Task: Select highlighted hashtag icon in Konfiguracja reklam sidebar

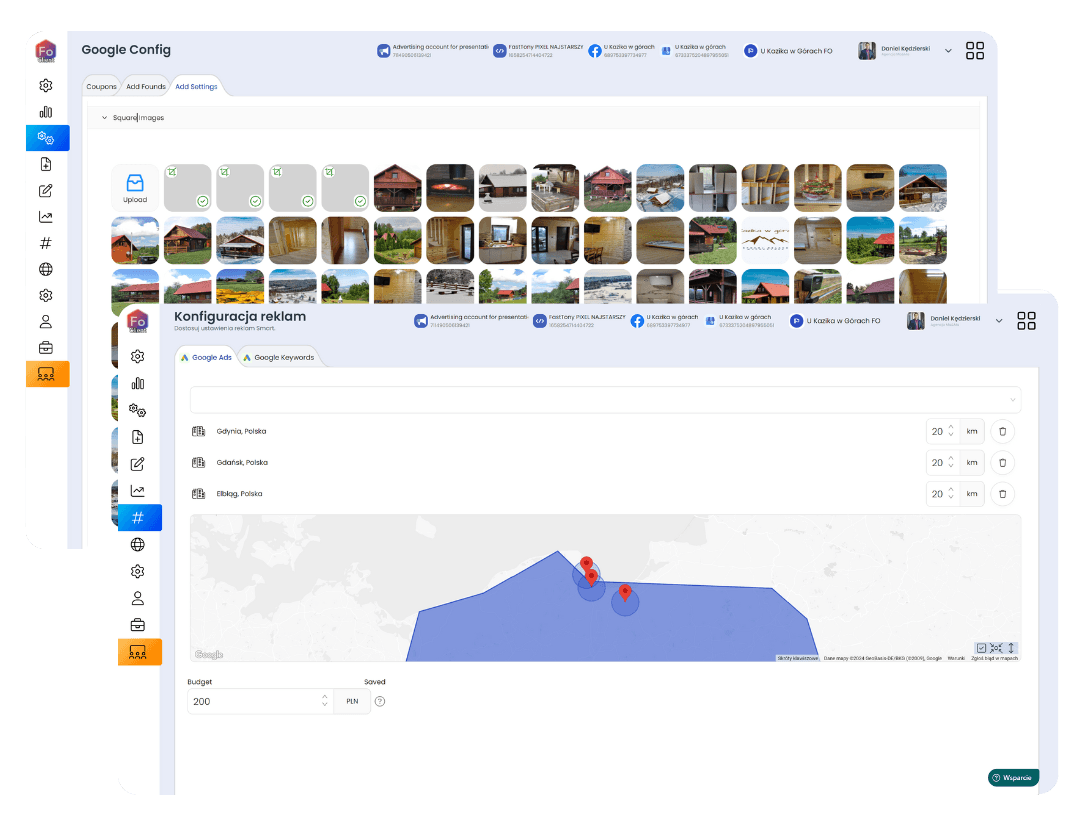Action: (x=139, y=517)
